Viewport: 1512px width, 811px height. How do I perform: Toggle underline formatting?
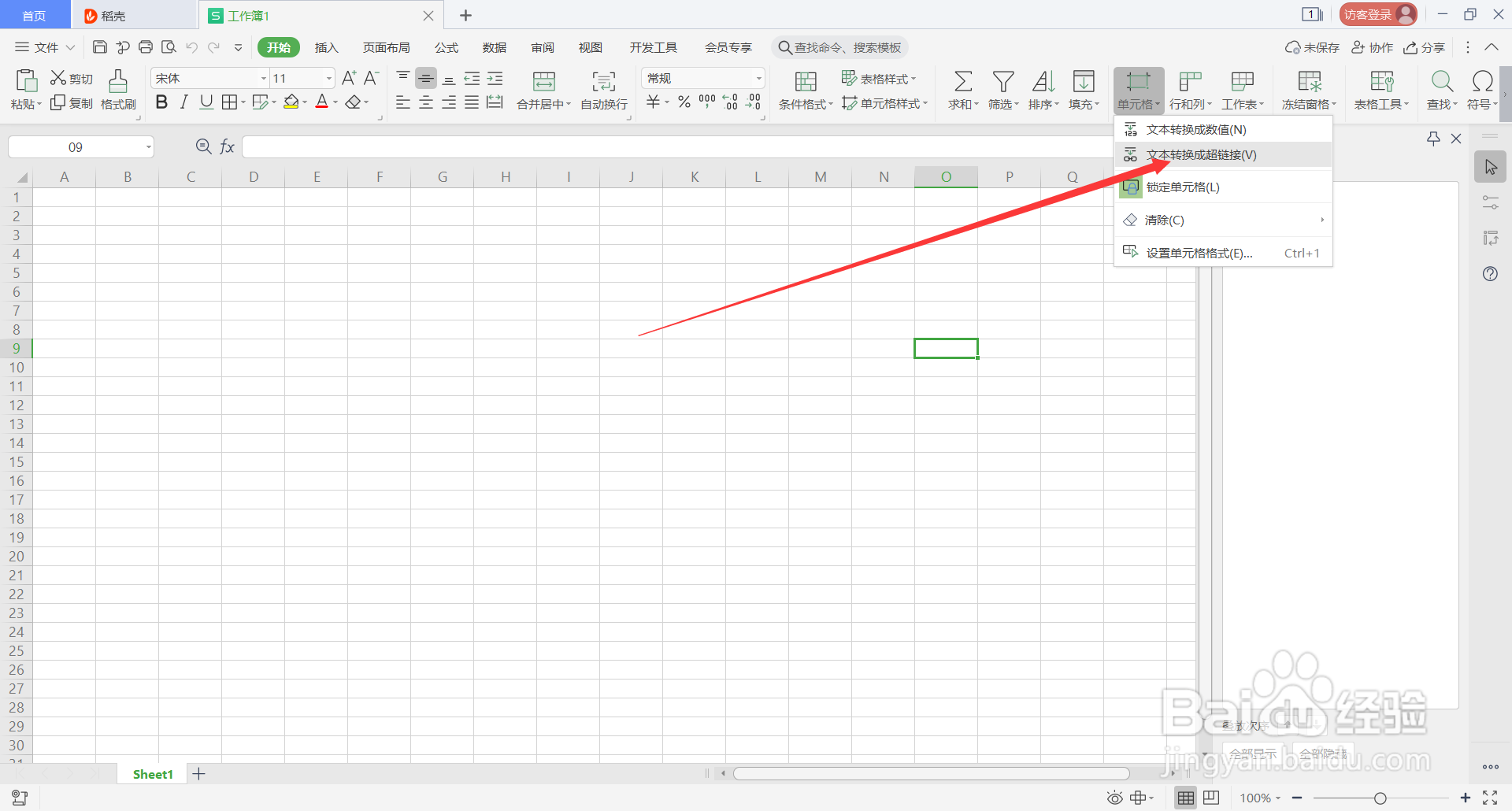[x=206, y=102]
